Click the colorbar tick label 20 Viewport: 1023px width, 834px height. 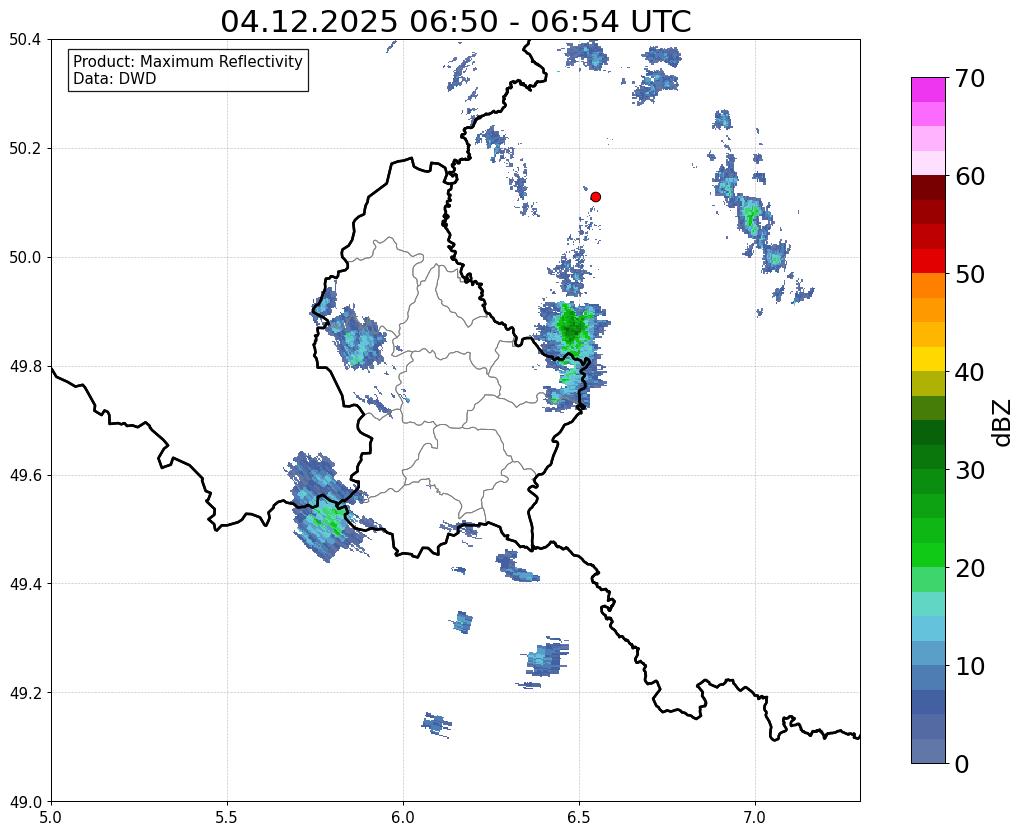tap(970, 568)
